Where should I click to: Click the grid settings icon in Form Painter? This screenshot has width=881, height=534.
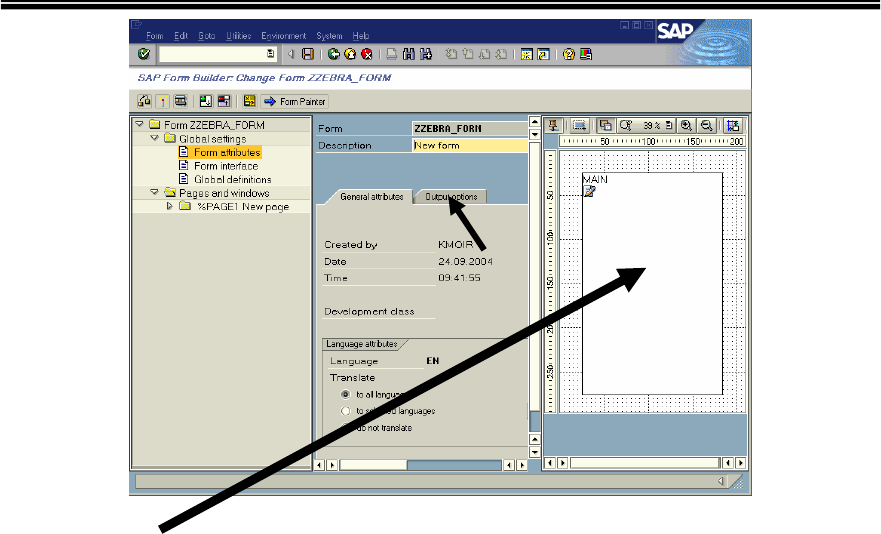[x=732, y=125]
